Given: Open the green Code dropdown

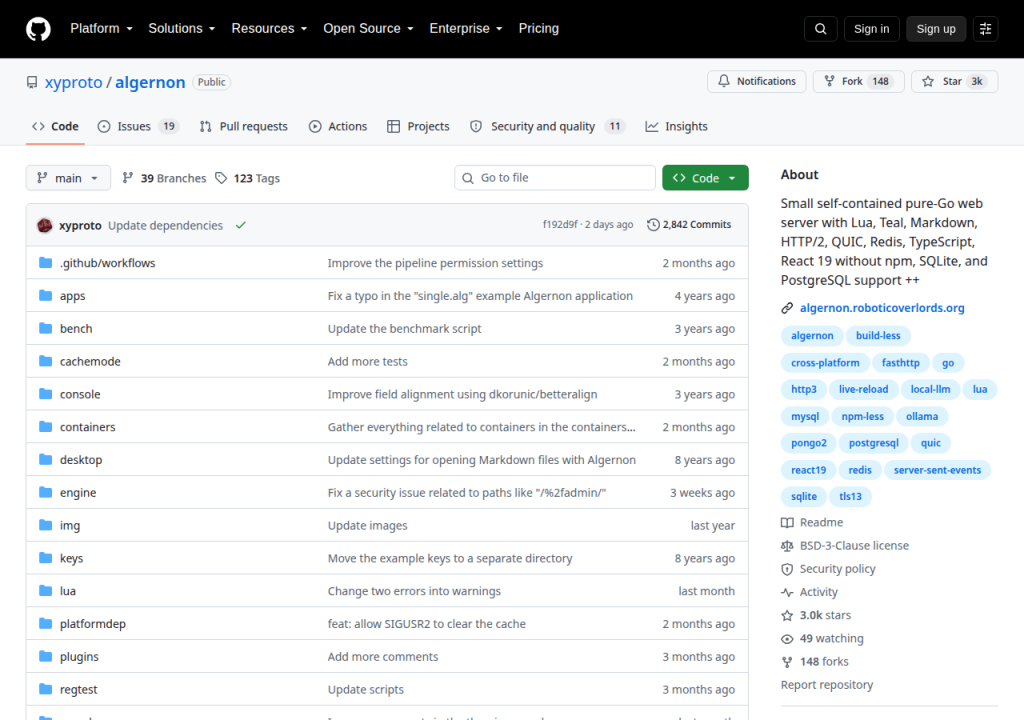Looking at the screenshot, I should [705, 178].
